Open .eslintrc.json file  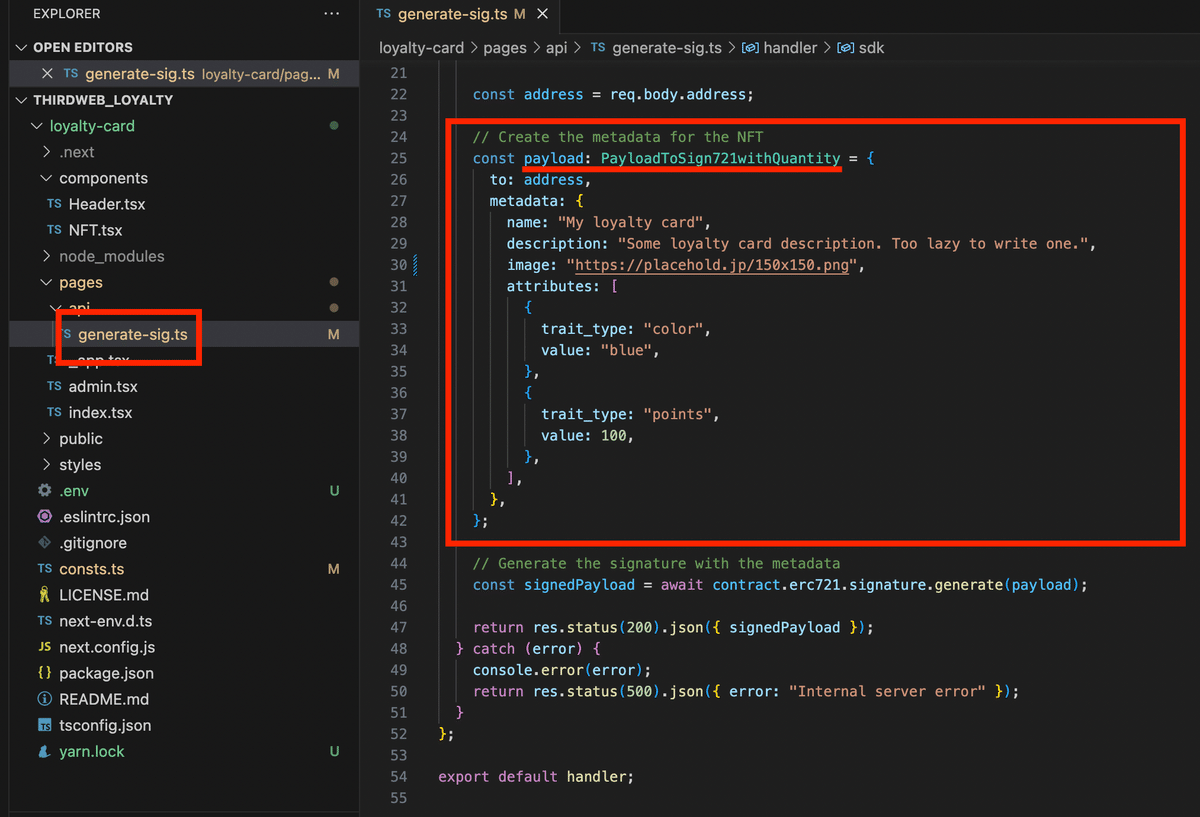click(x=104, y=516)
